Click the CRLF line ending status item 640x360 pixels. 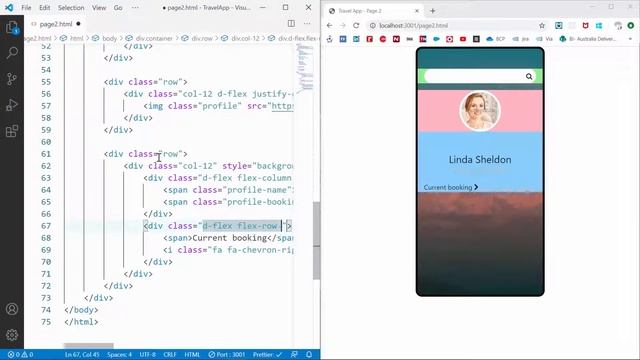(170, 354)
